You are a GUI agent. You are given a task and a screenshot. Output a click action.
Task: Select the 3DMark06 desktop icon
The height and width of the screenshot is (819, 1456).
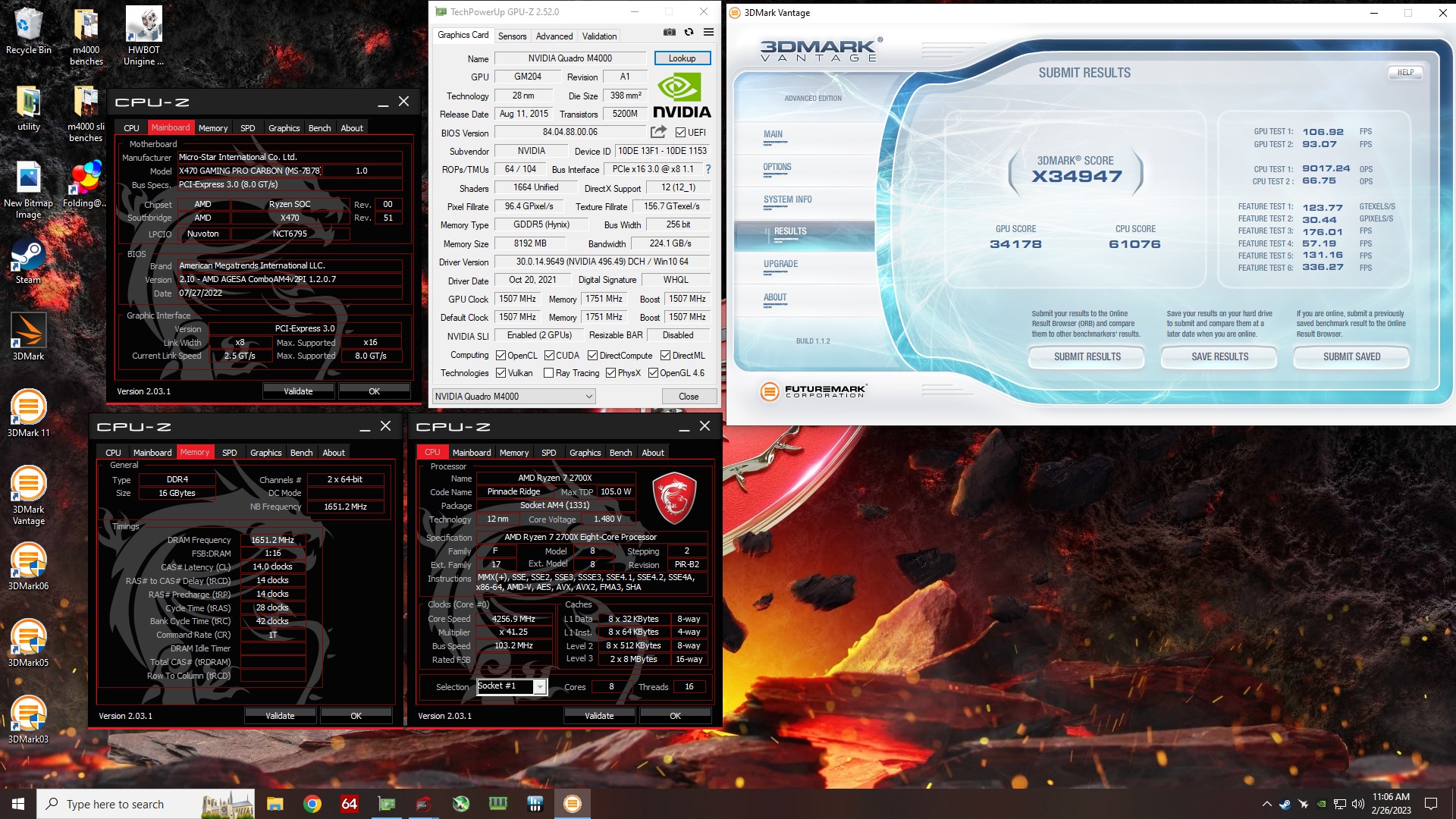28,566
